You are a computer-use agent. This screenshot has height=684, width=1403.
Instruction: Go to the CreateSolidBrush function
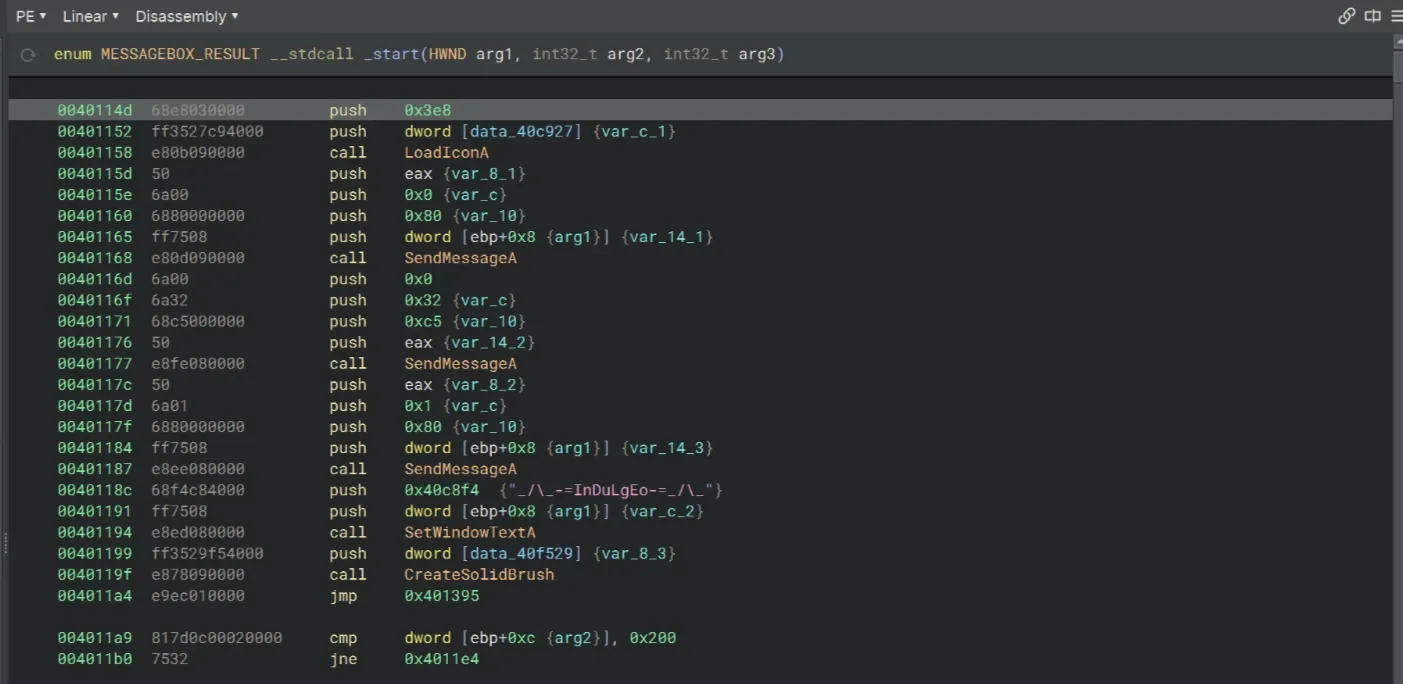(x=478, y=574)
